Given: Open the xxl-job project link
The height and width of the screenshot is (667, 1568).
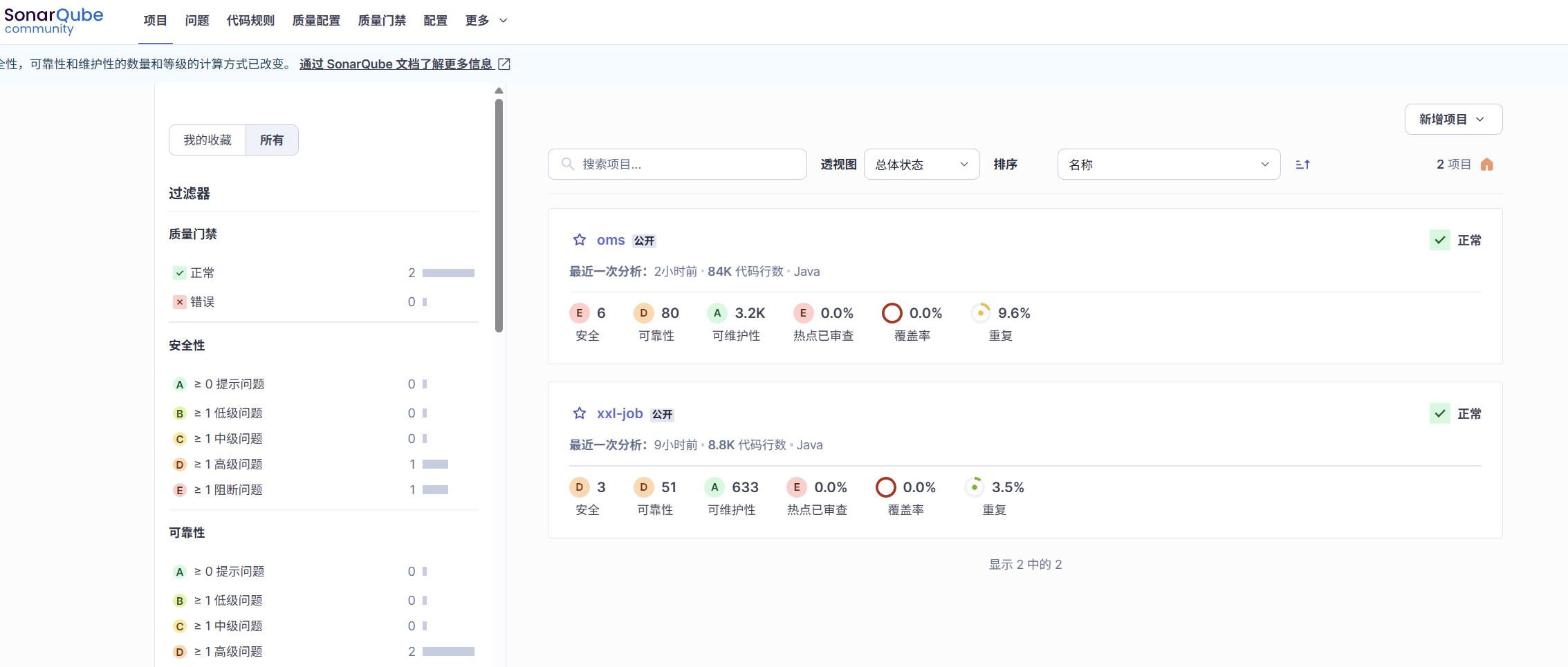Looking at the screenshot, I should pyautogui.click(x=620, y=413).
